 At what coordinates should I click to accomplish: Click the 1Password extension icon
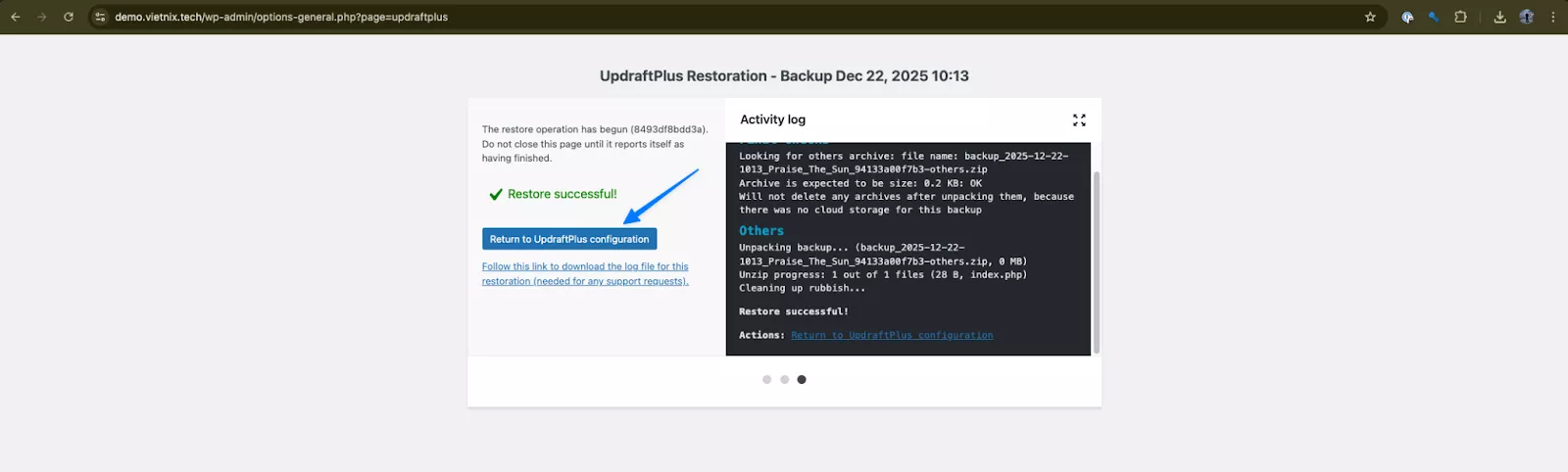pyautogui.click(x=1407, y=17)
